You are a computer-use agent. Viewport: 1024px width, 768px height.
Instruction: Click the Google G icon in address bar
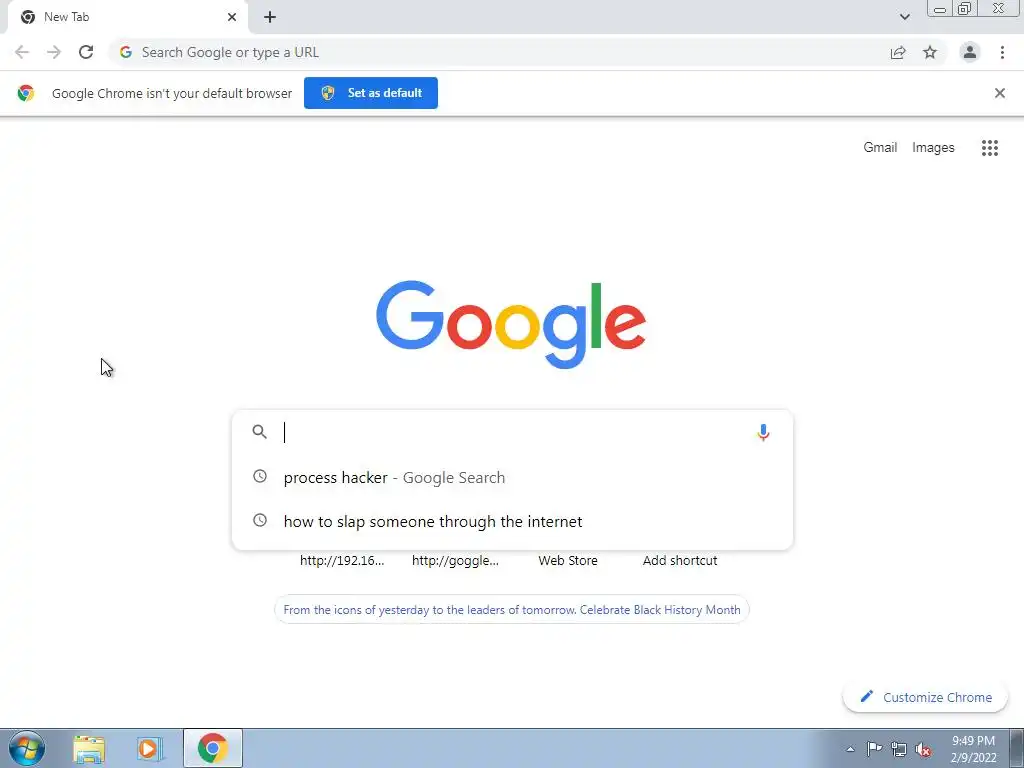coord(125,52)
